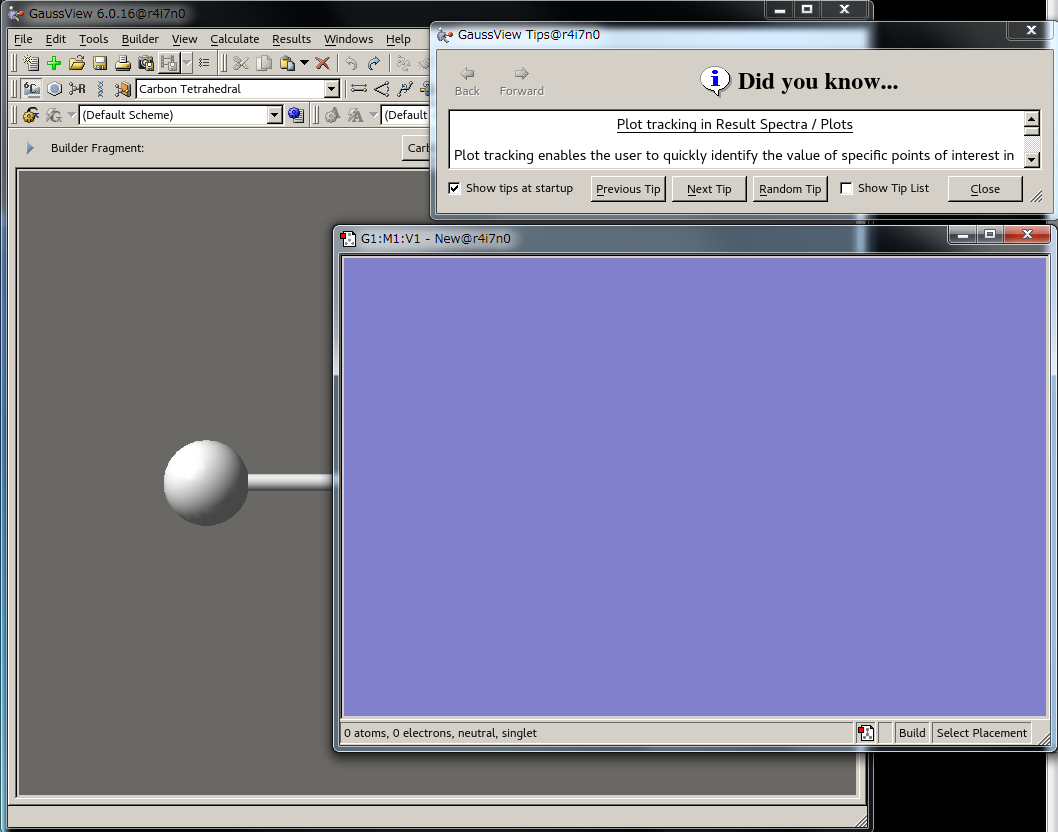
Task: Expand the paste options arrow
Action: pos(304,63)
